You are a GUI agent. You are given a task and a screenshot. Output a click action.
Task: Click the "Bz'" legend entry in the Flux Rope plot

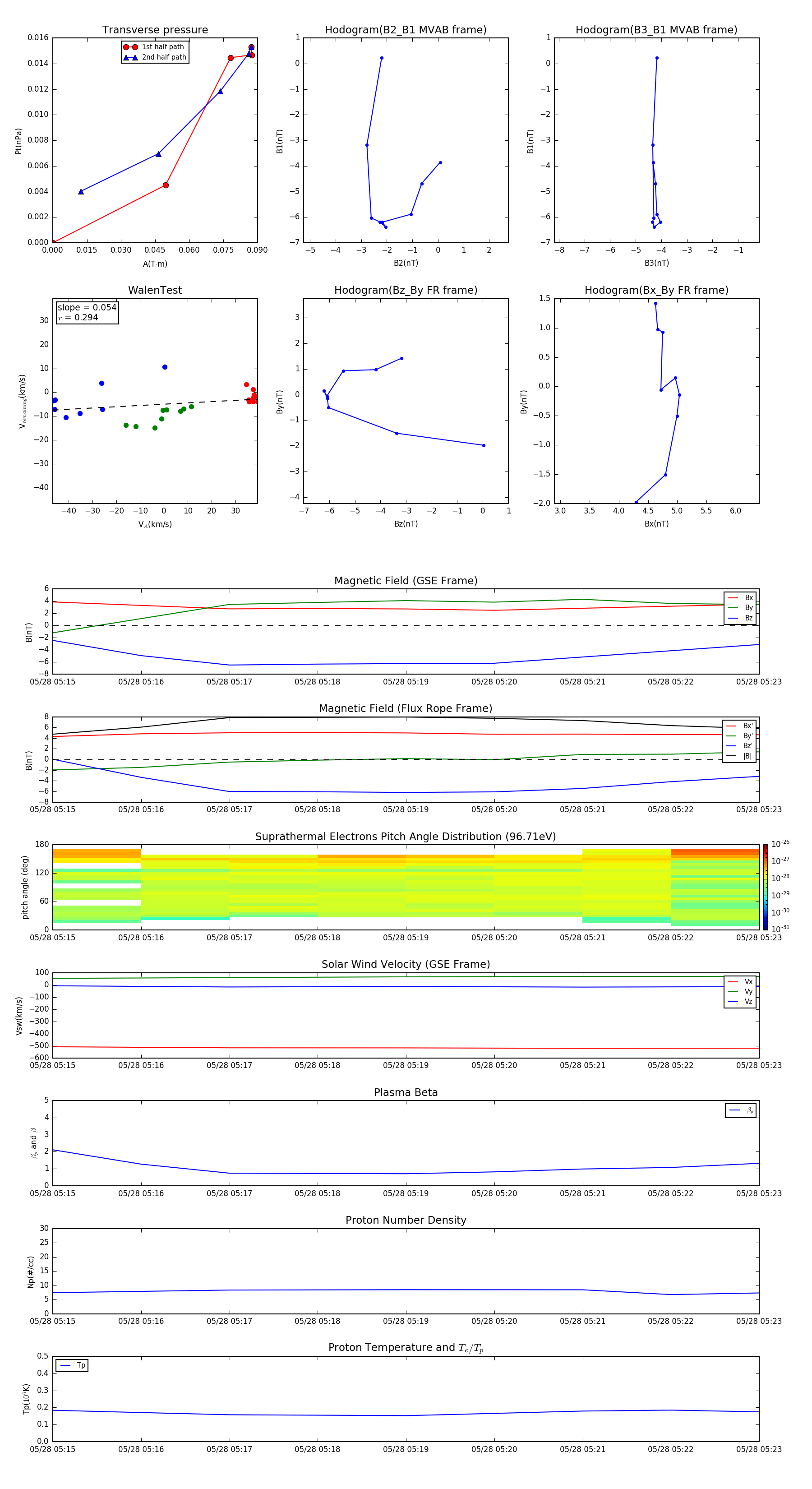point(740,746)
